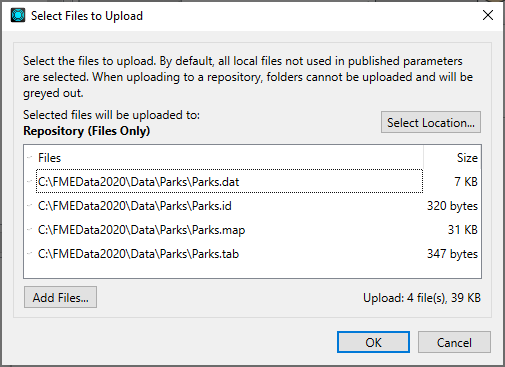Close the Select Files to Upload dialog
Image resolution: width=505 pixels, height=367 pixels.
[488, 15]
